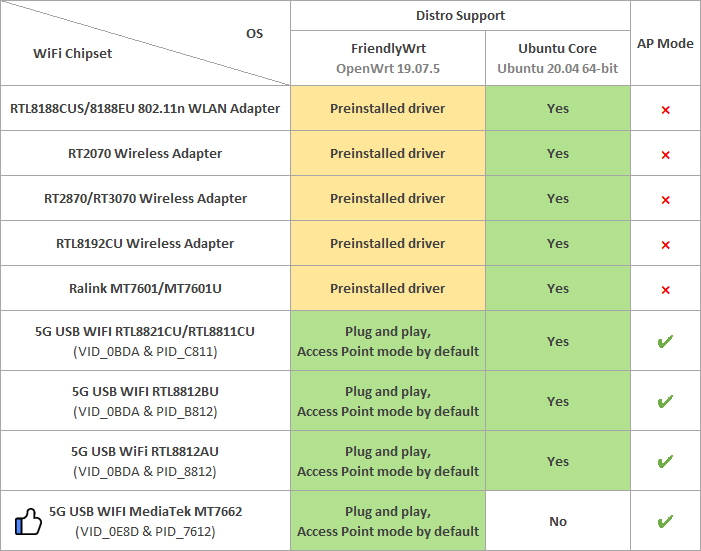Select the Ubuntu Core column header

pyautogui.click(x=557, y=58)
